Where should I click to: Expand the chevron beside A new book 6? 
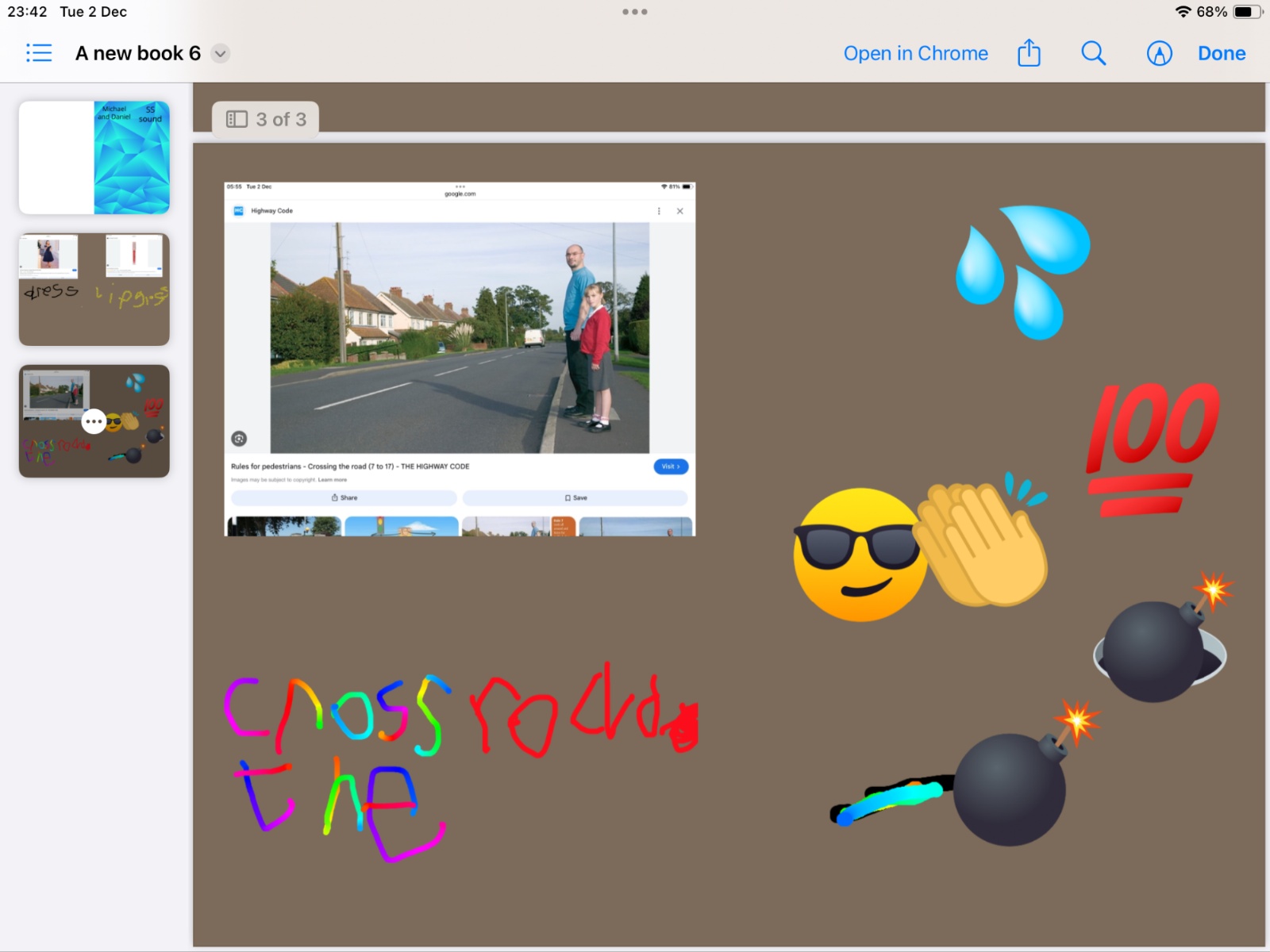(x=221, y=54)
